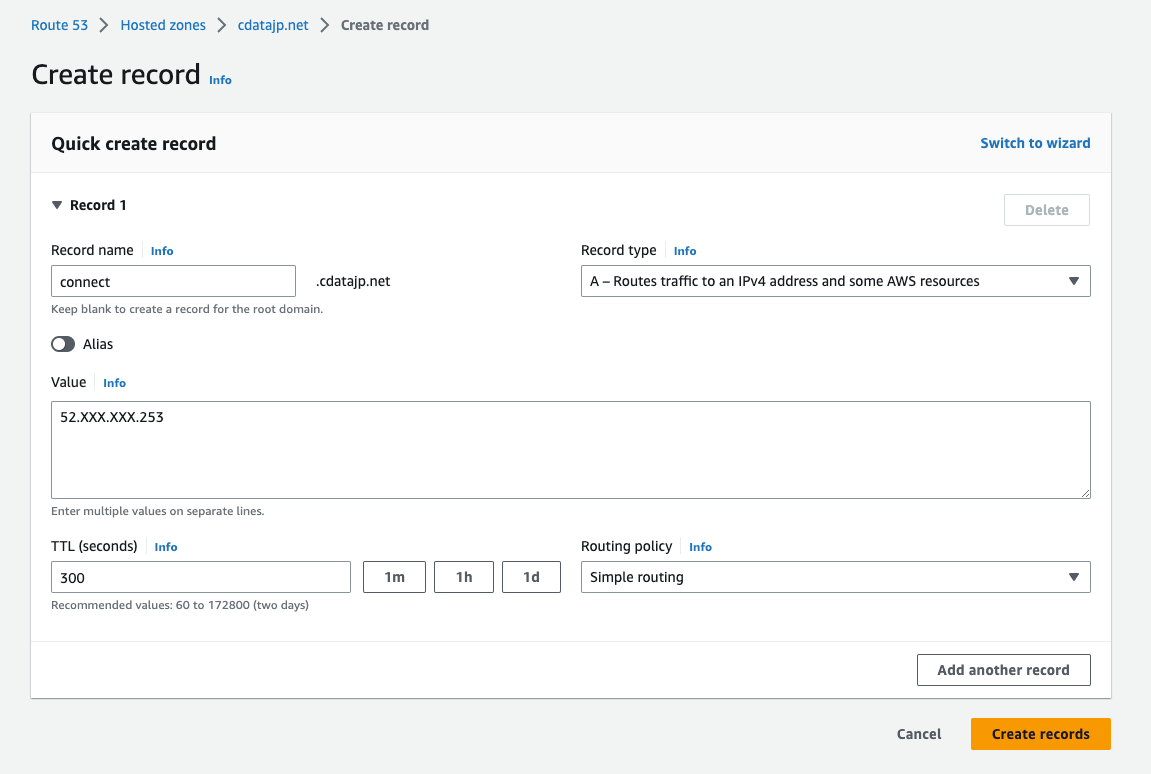Focus the Record name input field
Image resolution: width=1151 pixels, height=774 pixels.
point(173,281)
